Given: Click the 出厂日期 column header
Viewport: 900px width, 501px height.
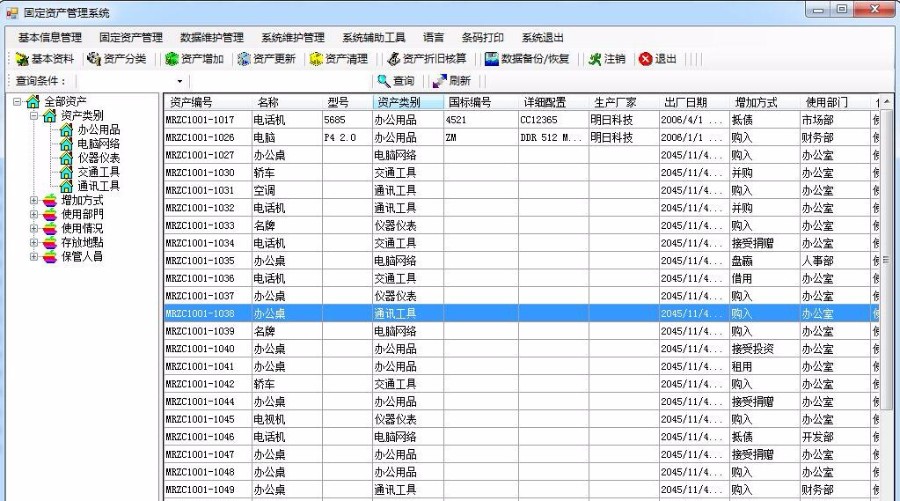Looking at the screenshot, I should coord(686,102).
